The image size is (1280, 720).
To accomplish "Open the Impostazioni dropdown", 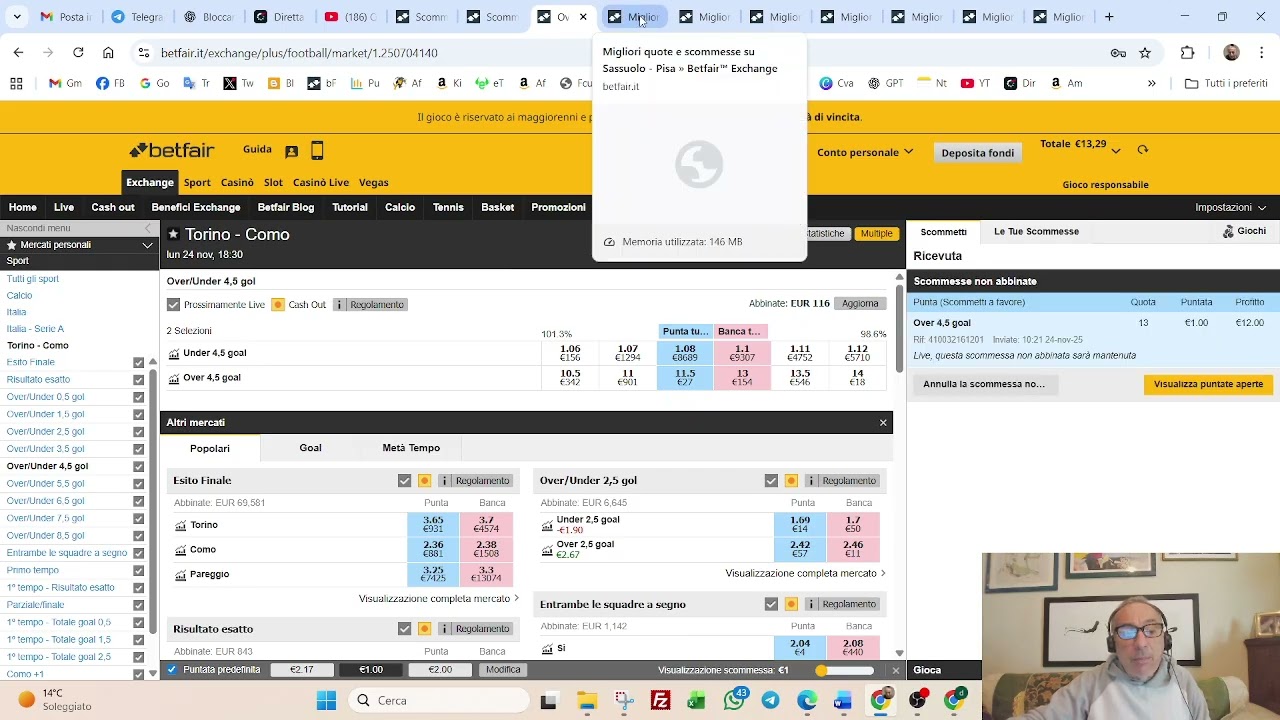I will [x=1230, y=207].
